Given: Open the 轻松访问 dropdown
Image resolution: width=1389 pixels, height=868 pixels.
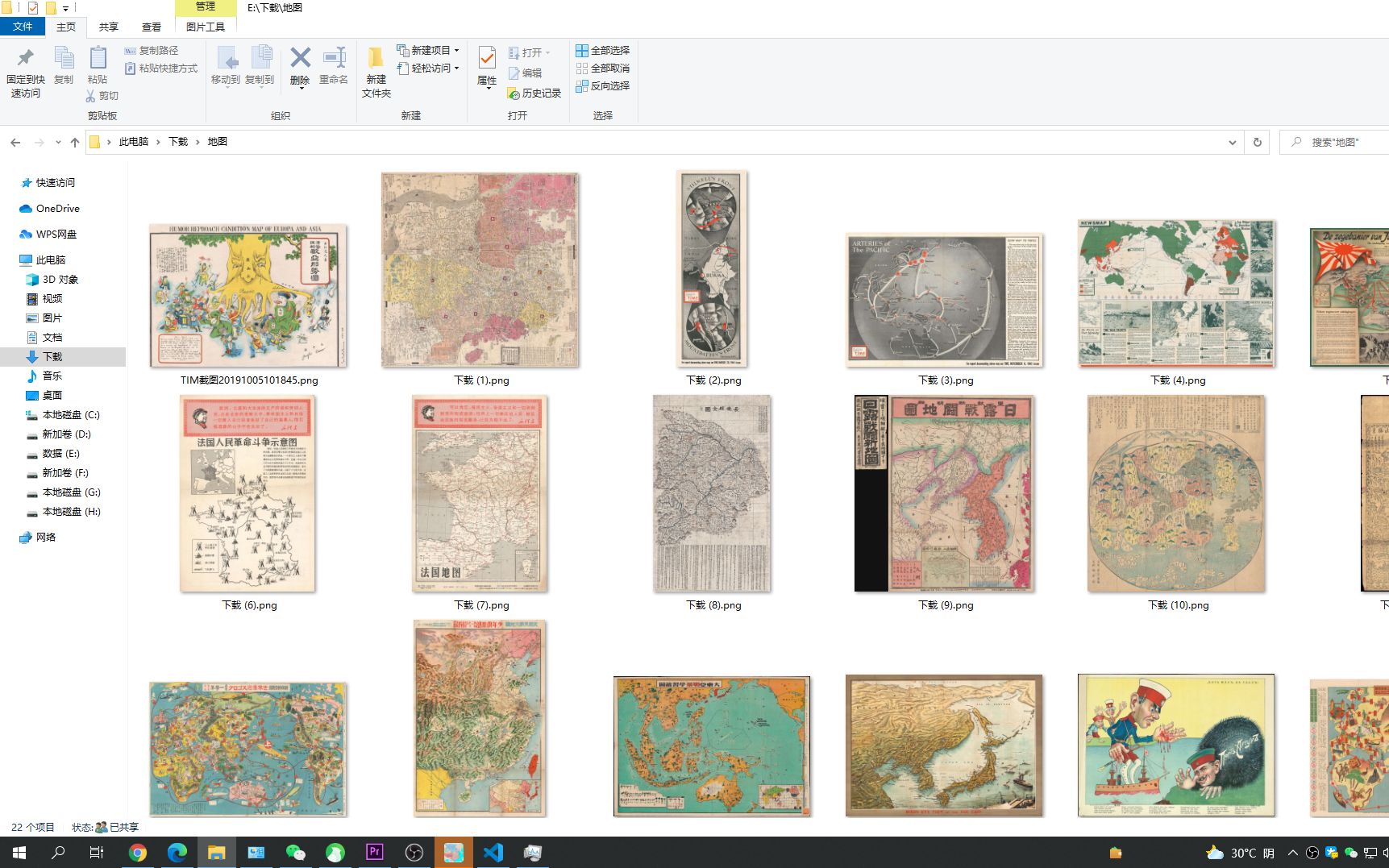Looking at the screenshot, I should tap(428, 69).
